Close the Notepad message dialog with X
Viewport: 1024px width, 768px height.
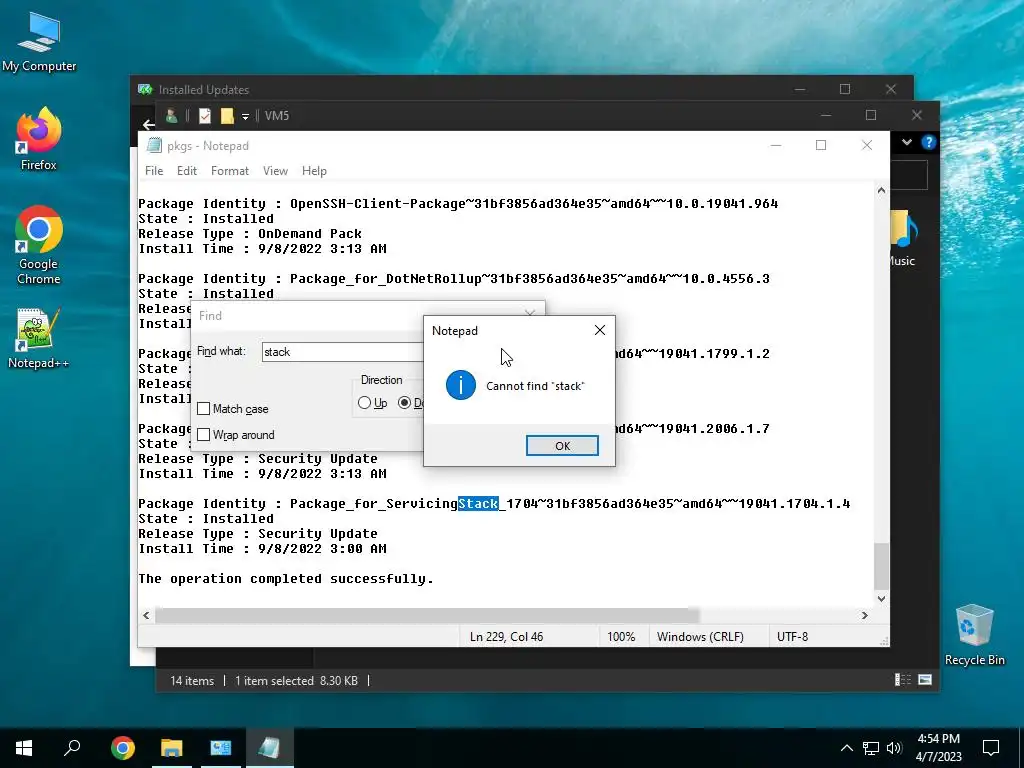pyautogui.click(x=600, y=330)
